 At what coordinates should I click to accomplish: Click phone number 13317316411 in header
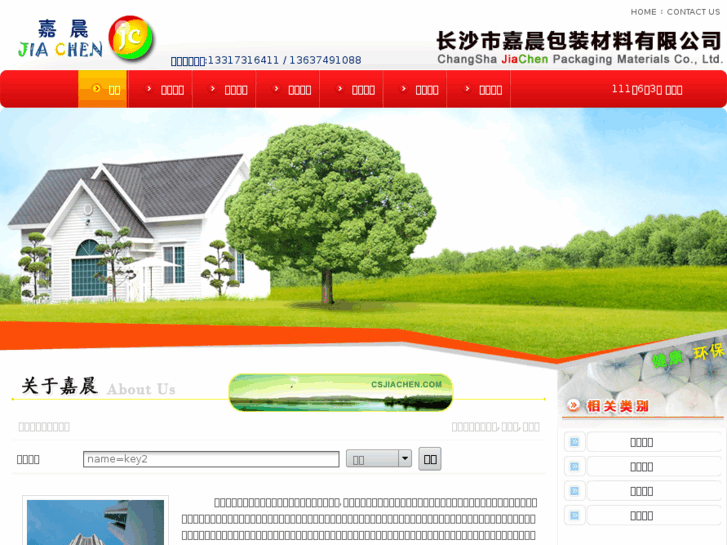tap(243, 60)
